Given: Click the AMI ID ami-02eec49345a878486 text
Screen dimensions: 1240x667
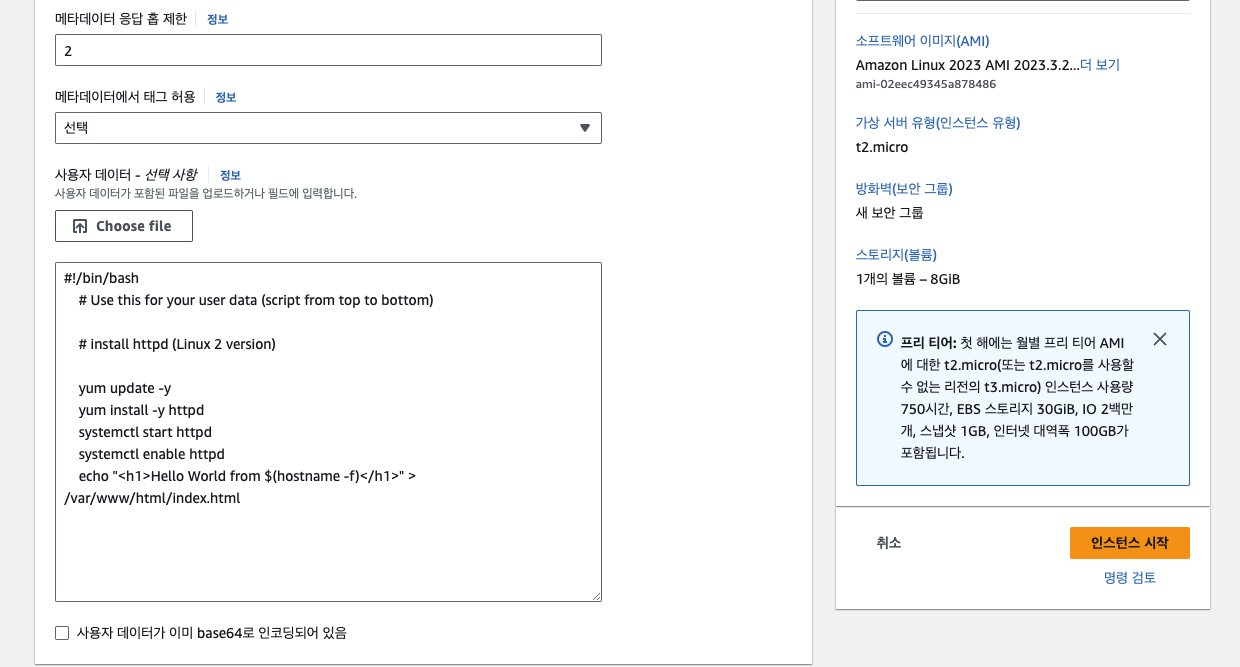Looking at the screenshot, I should coord(925,84).
